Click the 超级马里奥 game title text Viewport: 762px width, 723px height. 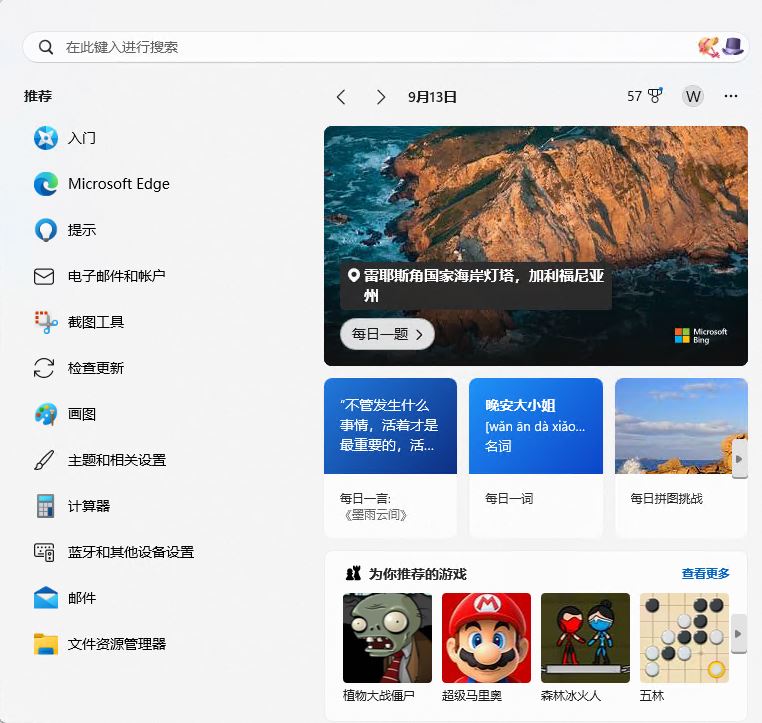(x=471, y=696)
